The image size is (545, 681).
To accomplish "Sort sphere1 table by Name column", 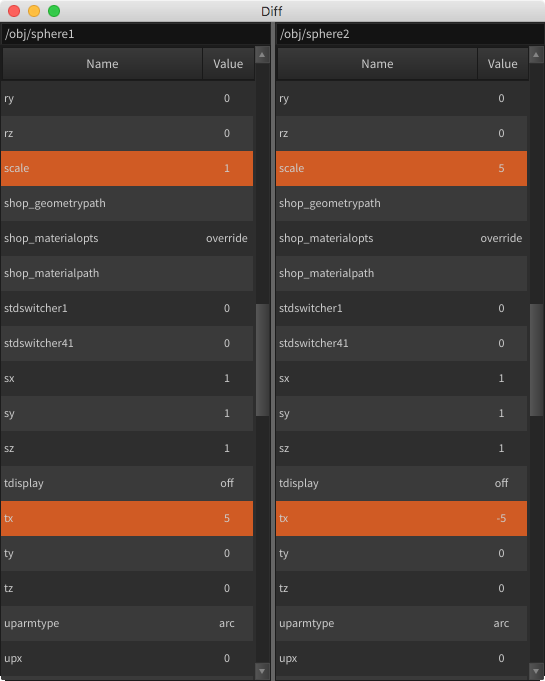I will [102, 64].
